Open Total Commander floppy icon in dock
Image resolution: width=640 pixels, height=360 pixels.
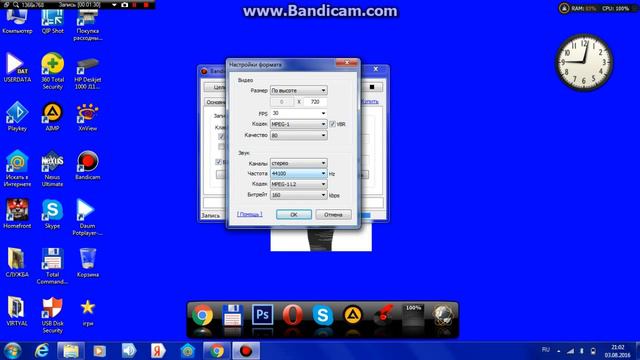(233, 316)
